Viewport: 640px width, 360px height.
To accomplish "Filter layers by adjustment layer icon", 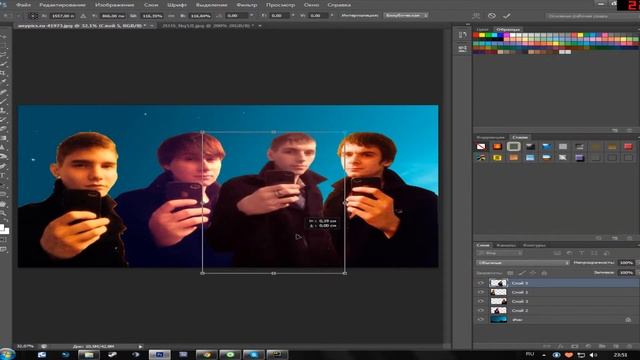I will 569,253.
